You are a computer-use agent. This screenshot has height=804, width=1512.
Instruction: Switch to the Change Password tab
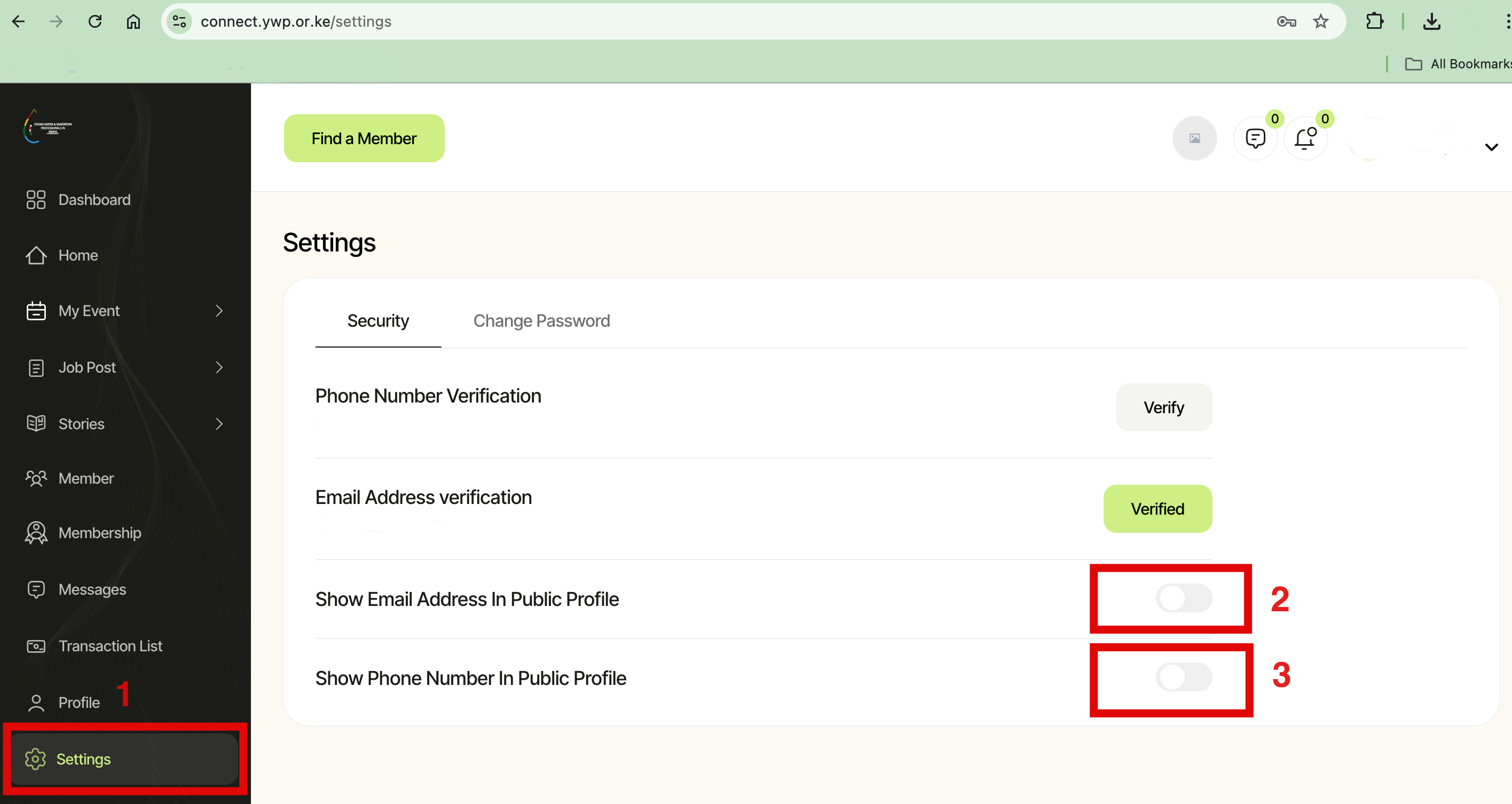click(x=541, y=321)
